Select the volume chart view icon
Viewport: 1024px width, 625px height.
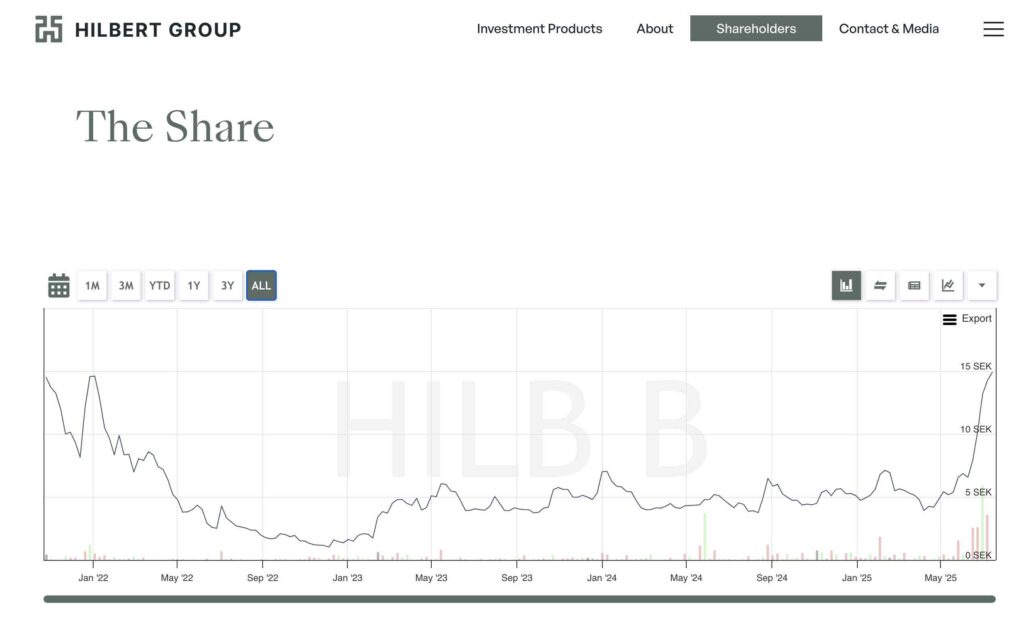[846, 285]
